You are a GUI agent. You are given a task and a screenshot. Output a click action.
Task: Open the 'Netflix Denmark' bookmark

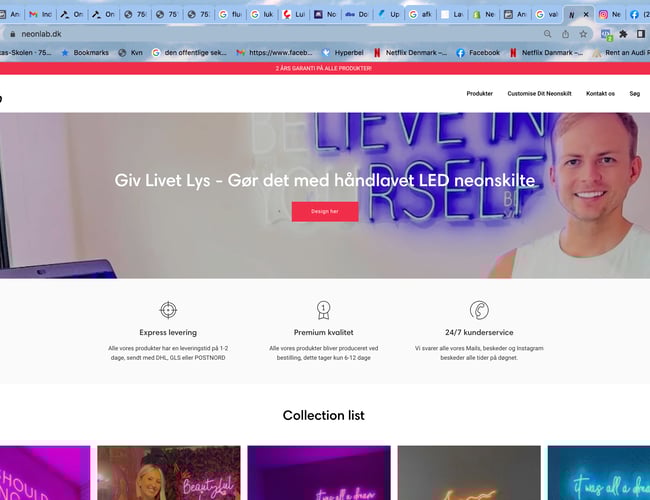point(410,53)
